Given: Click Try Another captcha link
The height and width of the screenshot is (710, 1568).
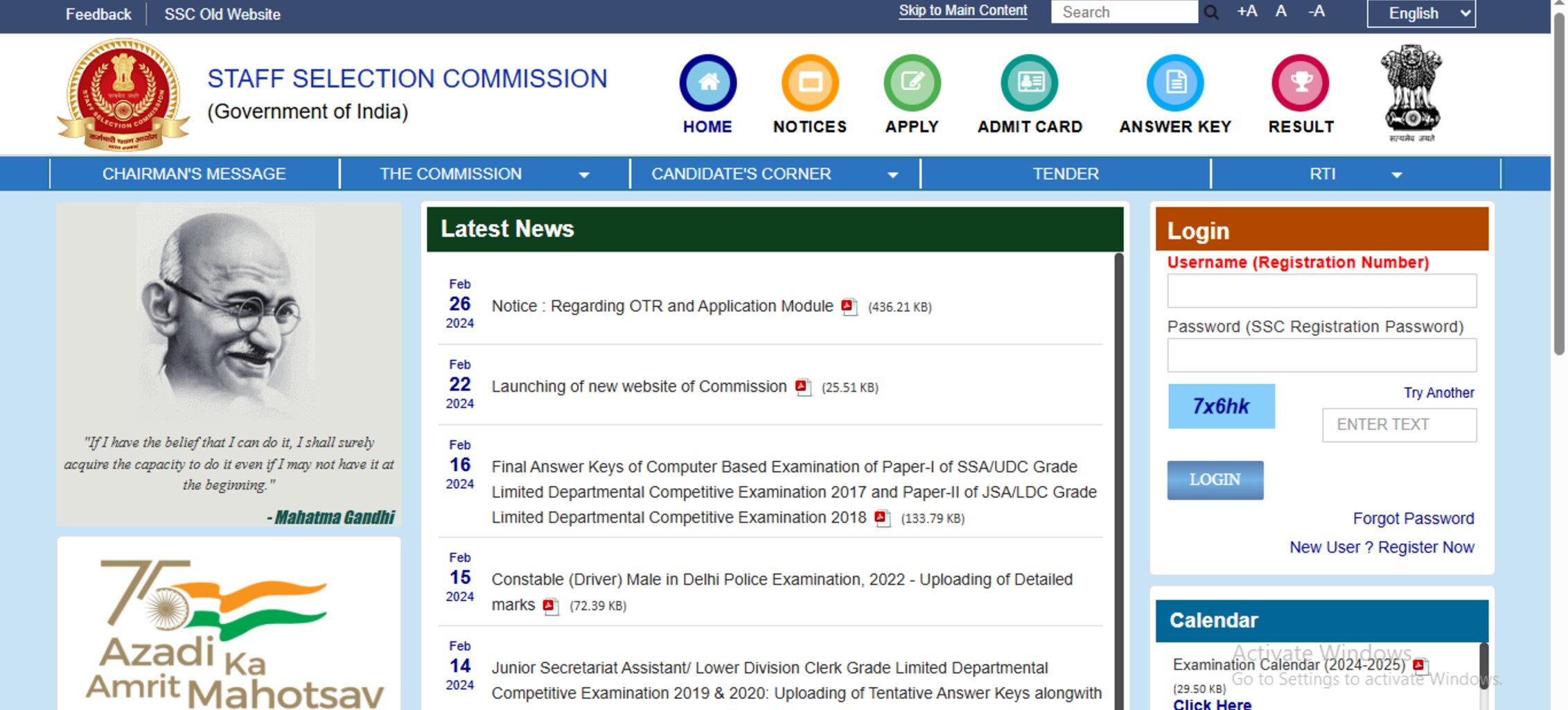Looking at the screenshot, I should [1438, 392].
